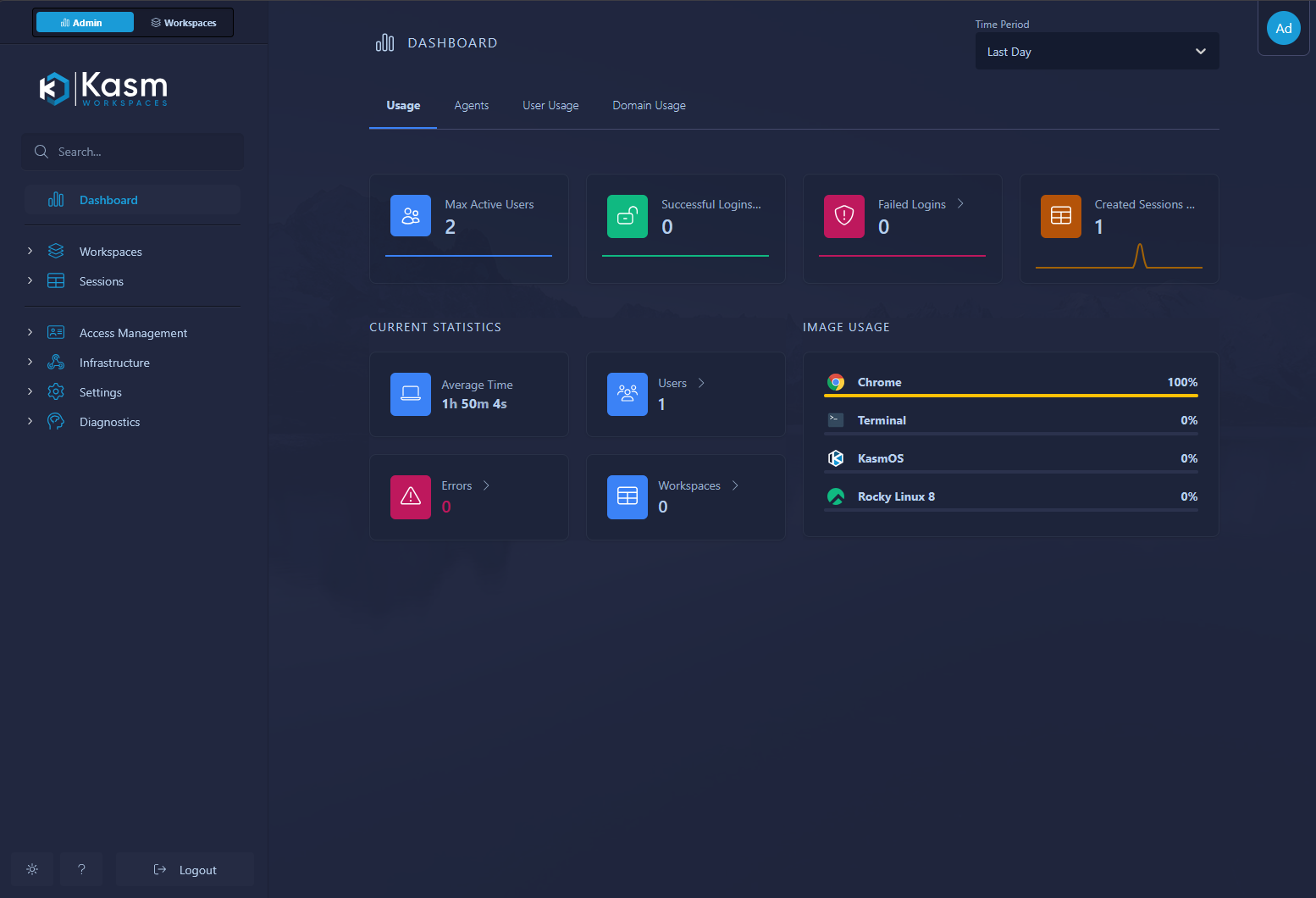The height and width of the screenshot is (898, 1316).
Task: Click the sidebar Search field
Action: 132,152
